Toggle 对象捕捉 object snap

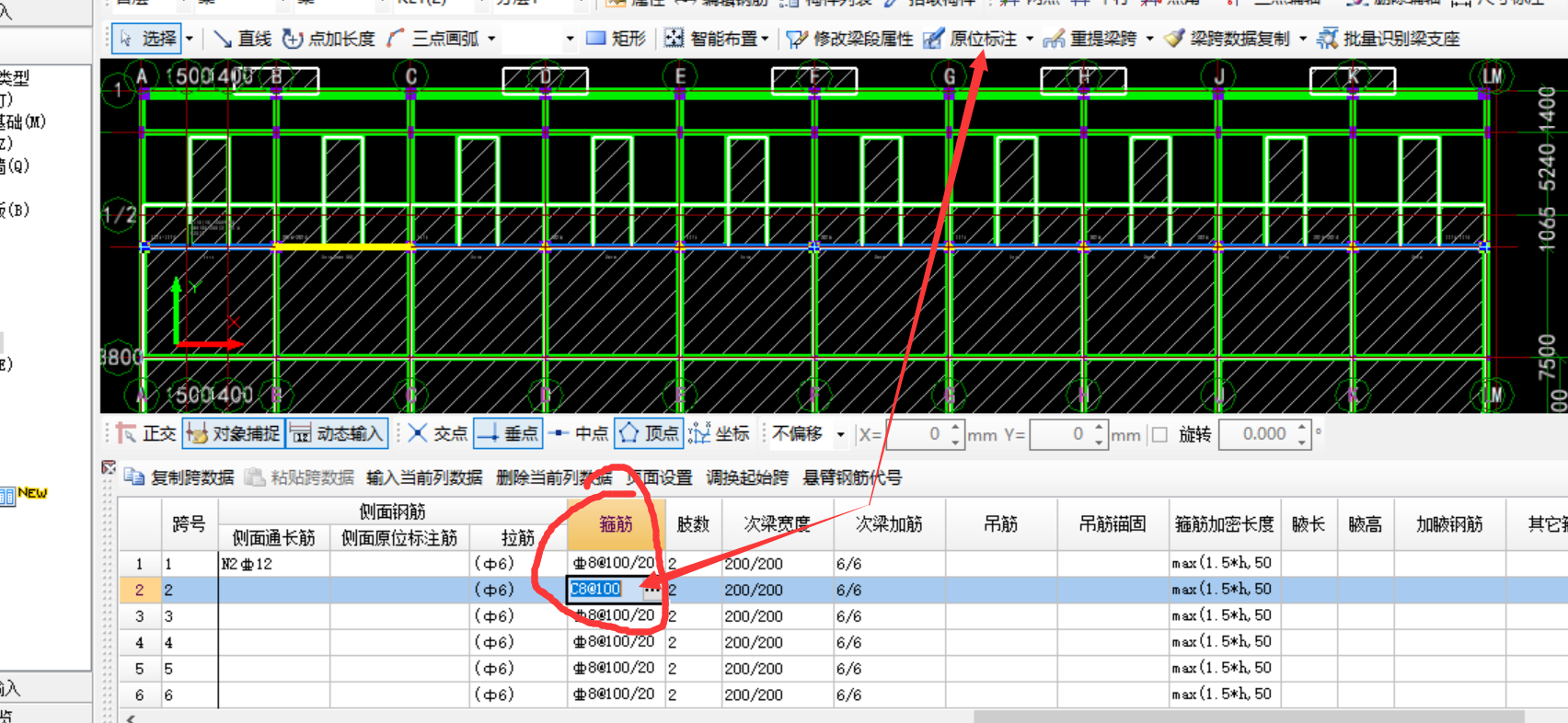234,433
